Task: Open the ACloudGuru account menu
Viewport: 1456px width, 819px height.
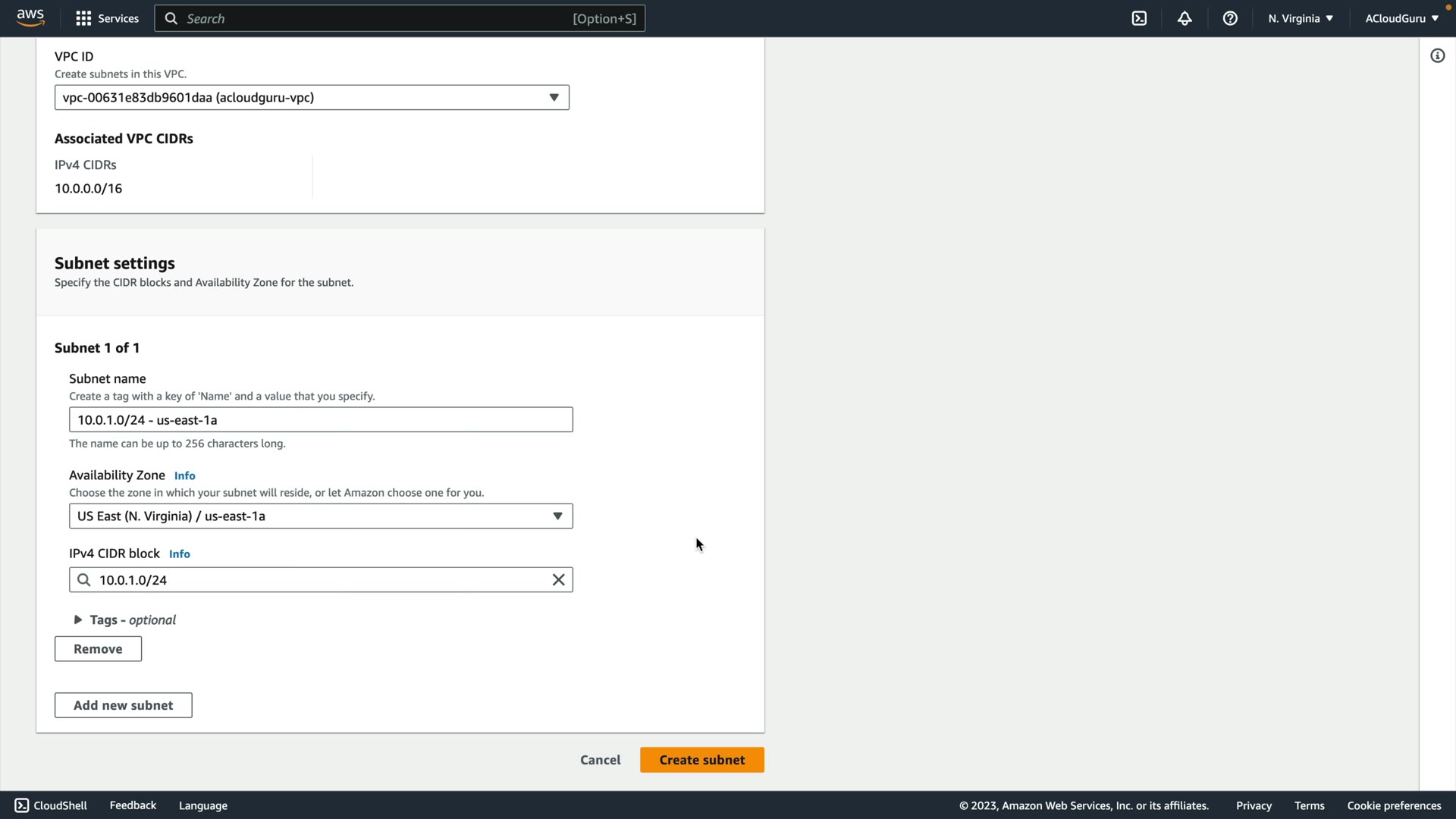Action: coord(1401,18)
